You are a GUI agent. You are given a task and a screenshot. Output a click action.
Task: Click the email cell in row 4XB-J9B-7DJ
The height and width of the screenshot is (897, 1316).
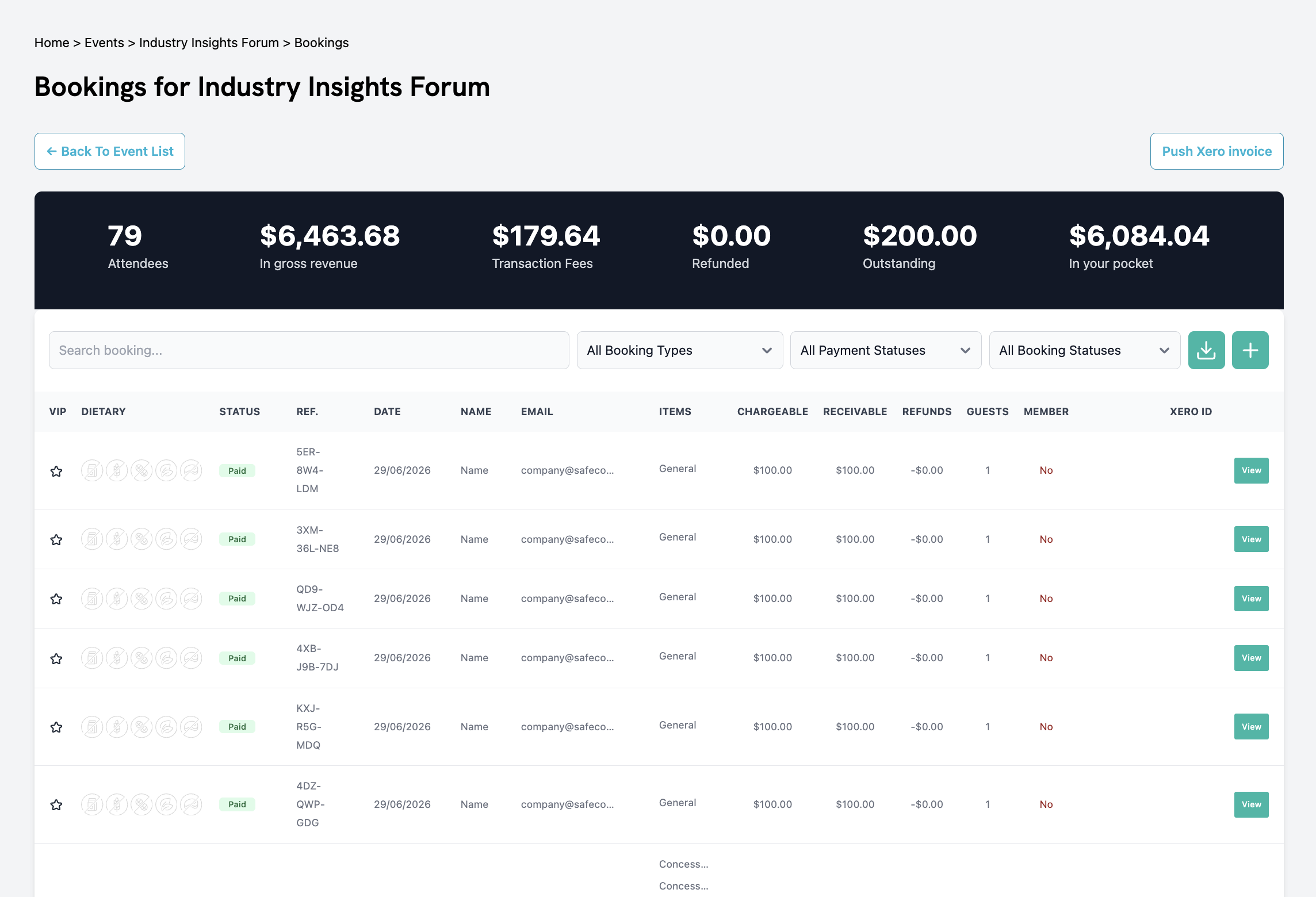(567, 658)
